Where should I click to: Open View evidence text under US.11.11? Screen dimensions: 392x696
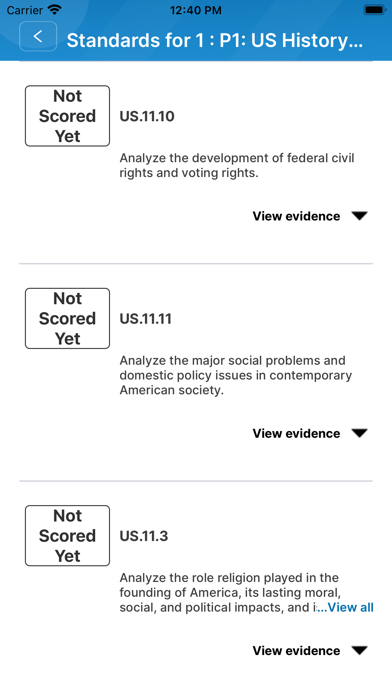pos(296,433)
